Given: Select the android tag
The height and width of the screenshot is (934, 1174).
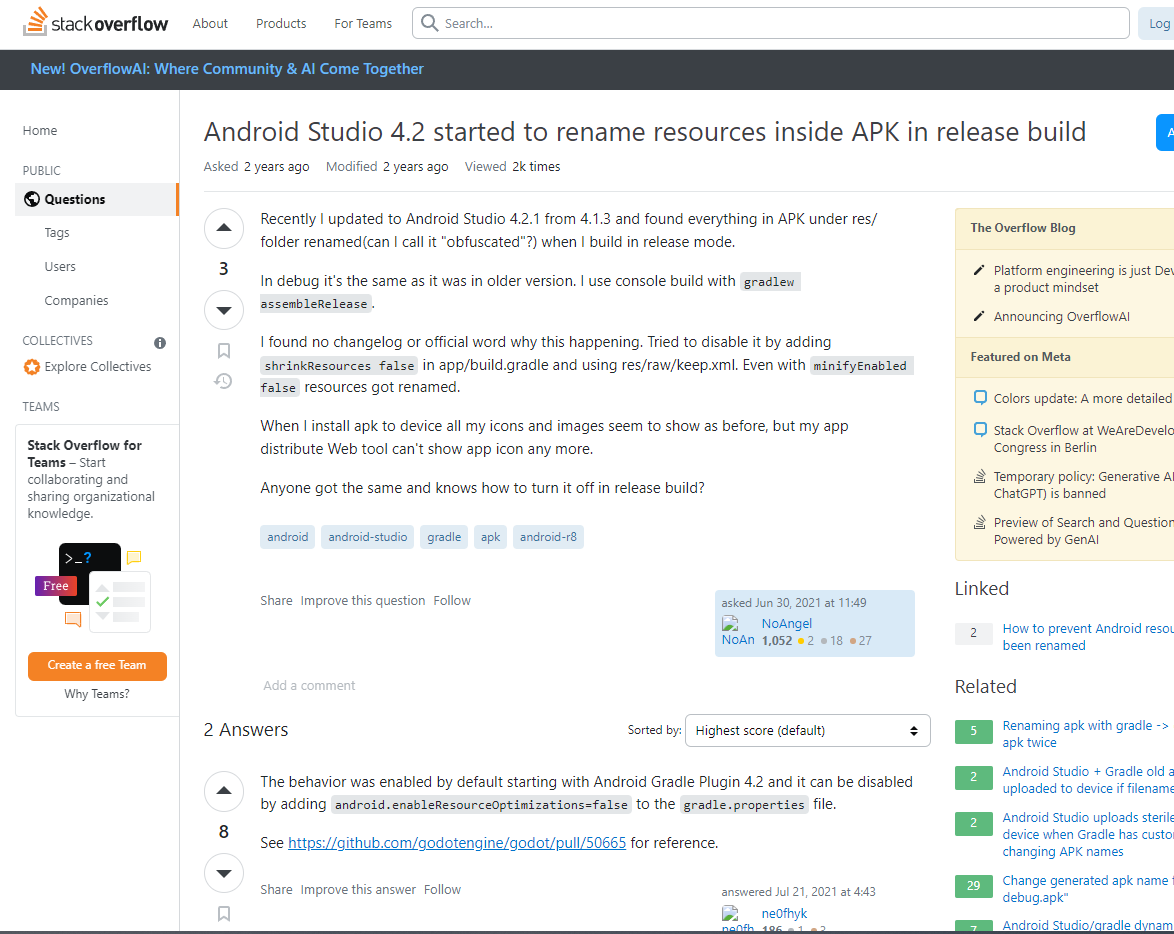Looking at the screenshot, I should 288,537.
